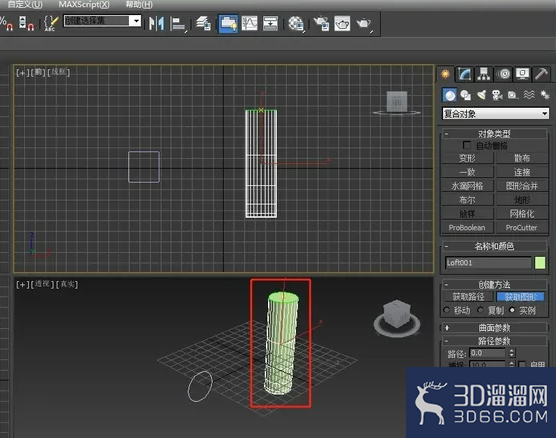This screenshot has height=438, width=556.
Task: Expand the 曲面参数 rollout
Action: (x=494, y=328)
